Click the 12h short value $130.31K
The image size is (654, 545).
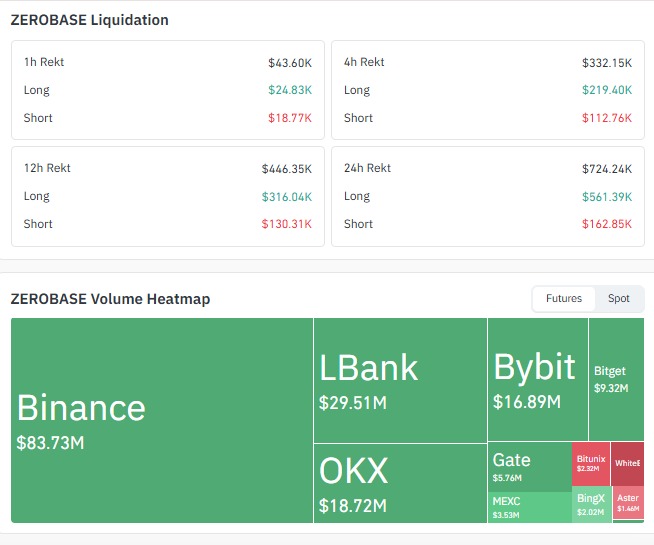pyautogui.click(x=287, y=224)
